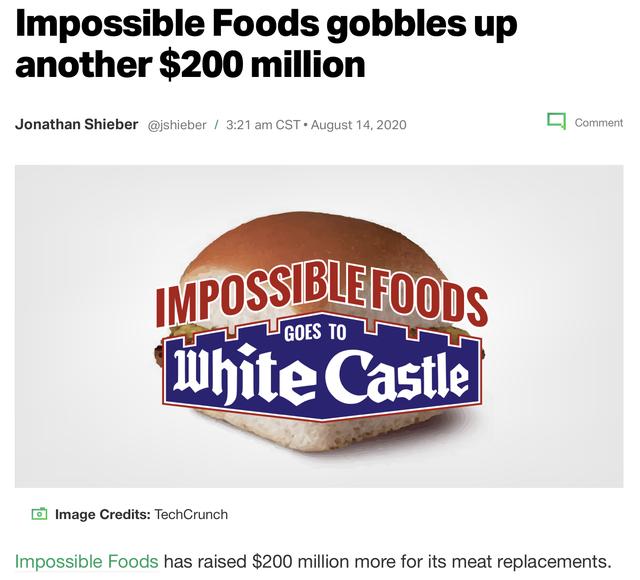Click the bold "Image Credits:" label

[x=102, y=514]
